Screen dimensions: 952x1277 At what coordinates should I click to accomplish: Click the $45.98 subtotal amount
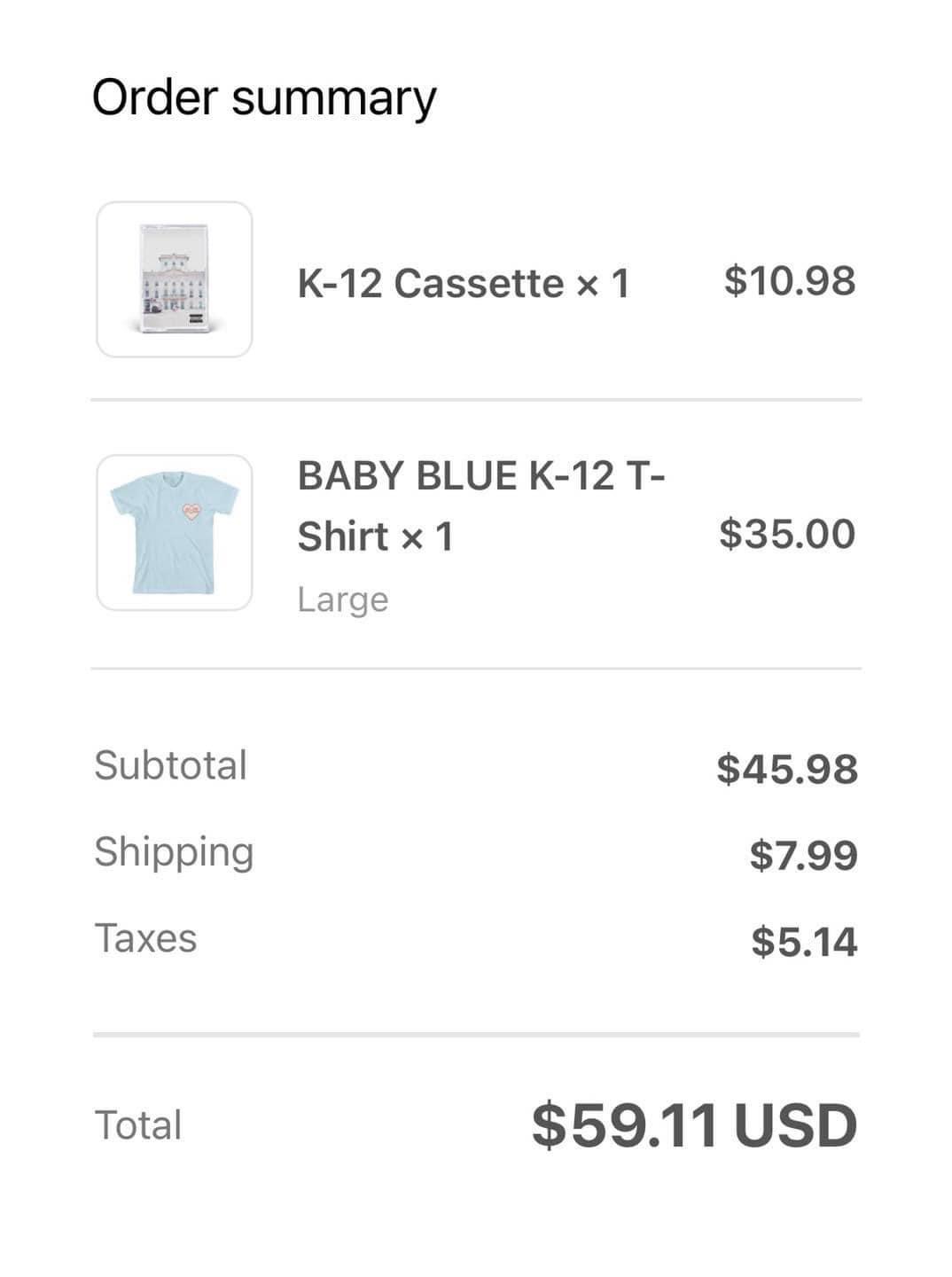[x=787, y=769]
